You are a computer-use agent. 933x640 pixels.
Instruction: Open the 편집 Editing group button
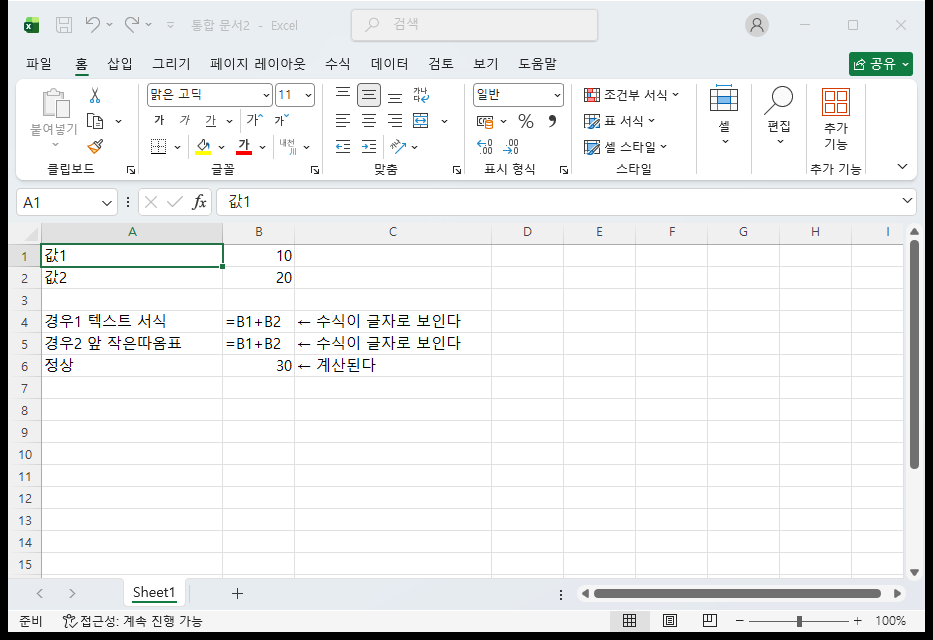click(x=779, y=117)
